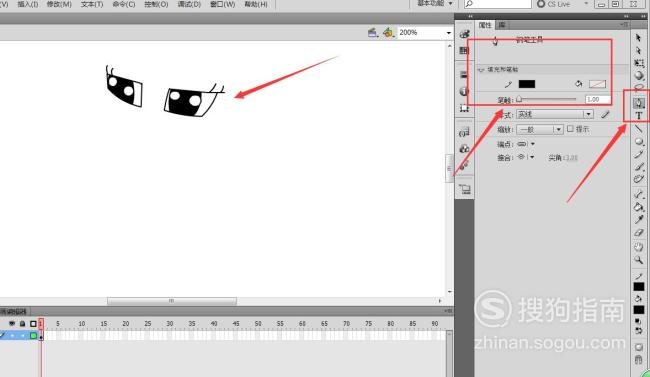
Task: Select the Deco tool
Action: point(639,179)
